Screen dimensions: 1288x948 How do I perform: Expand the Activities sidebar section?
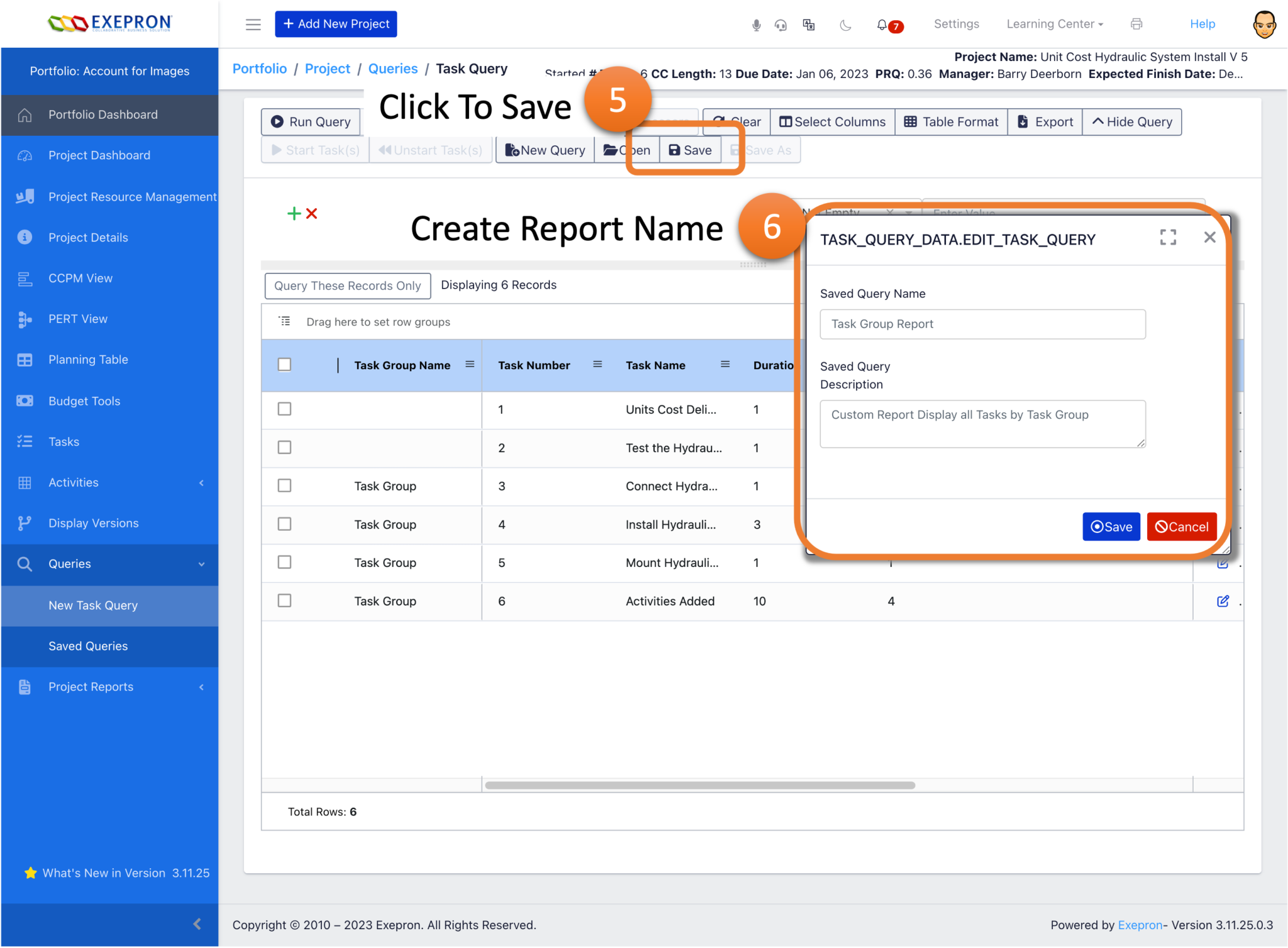click(73, 482)
